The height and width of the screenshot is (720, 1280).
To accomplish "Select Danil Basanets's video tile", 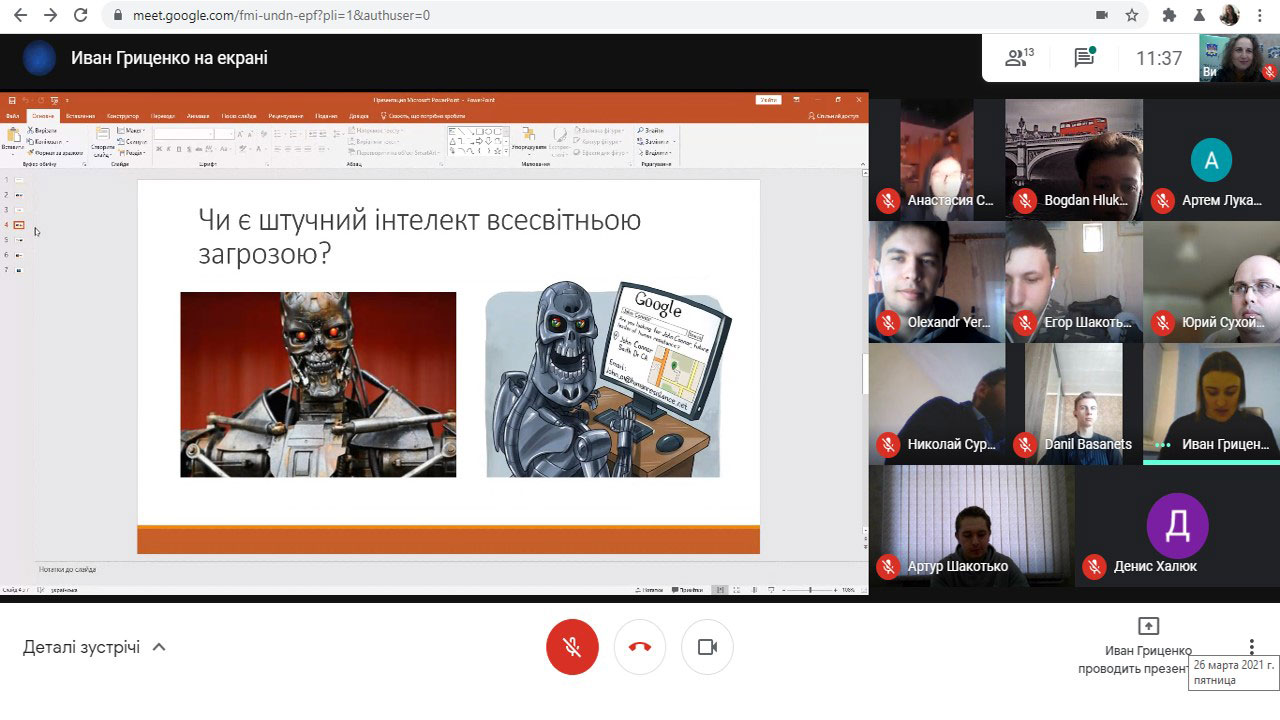I will point(1074,404).
